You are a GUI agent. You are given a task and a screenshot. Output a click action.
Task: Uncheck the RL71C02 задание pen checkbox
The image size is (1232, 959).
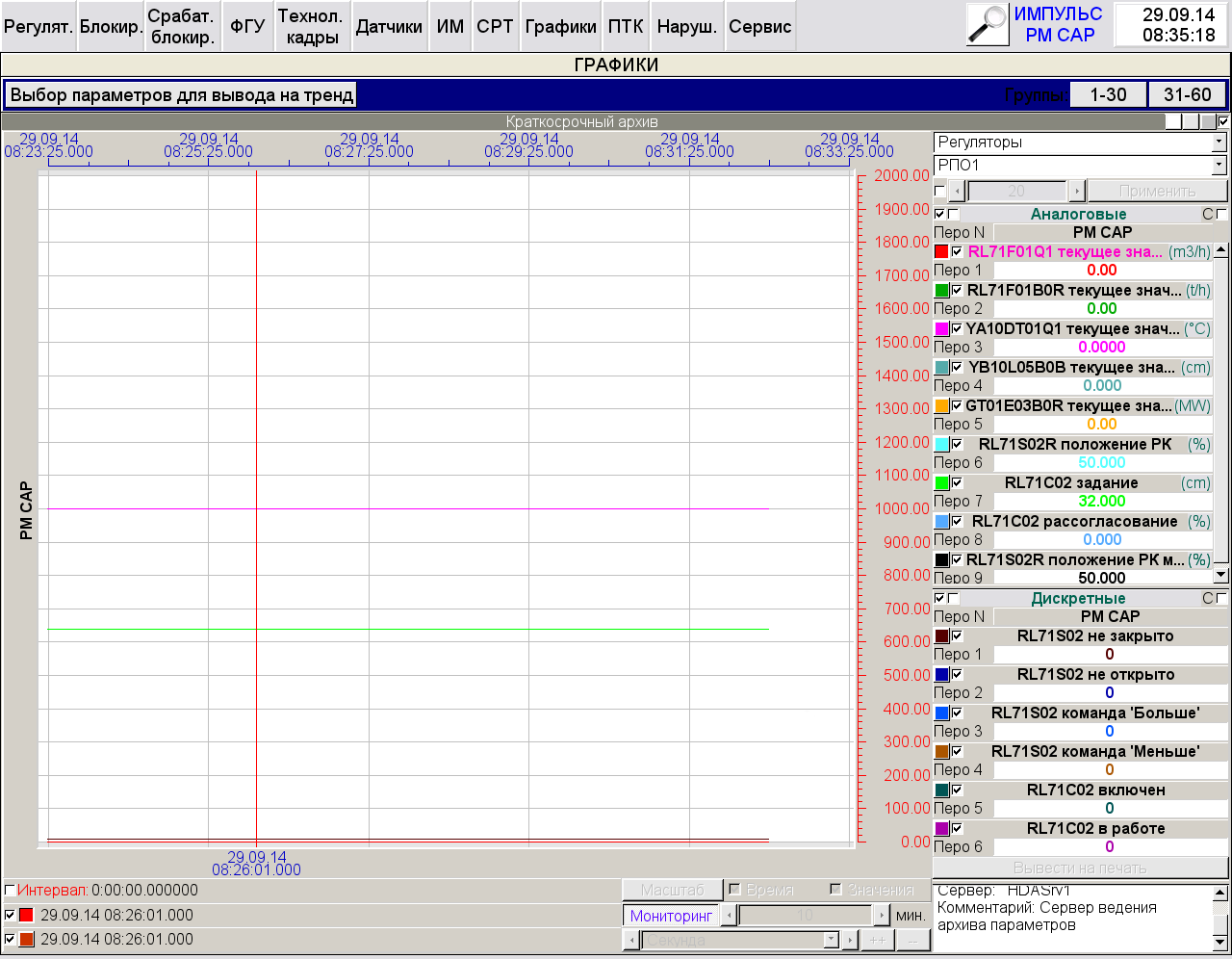pyautogui.click(x=957, y=482)
